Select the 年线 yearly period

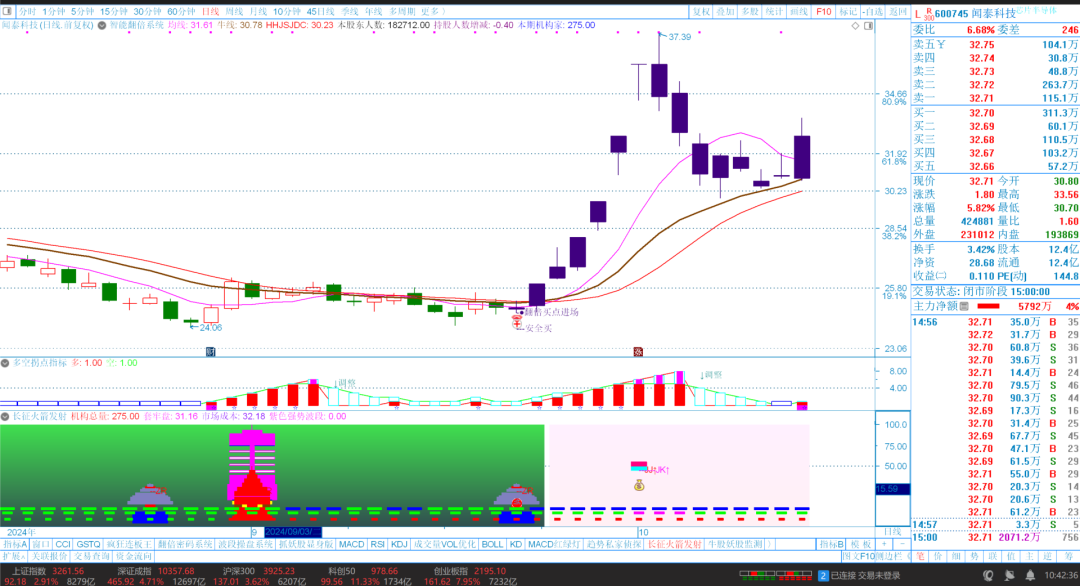pos(373,12)
